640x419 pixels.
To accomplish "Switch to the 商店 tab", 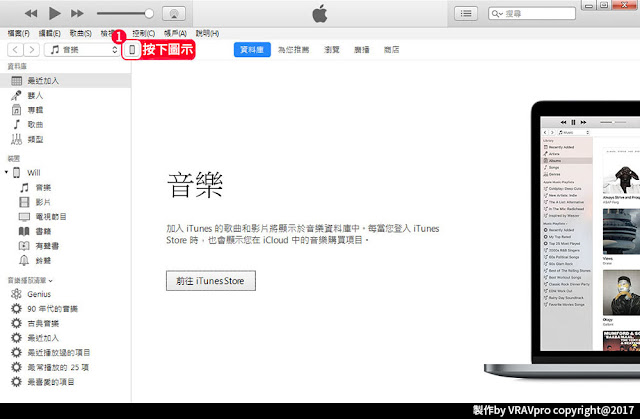I will click(x=391, y=50).
